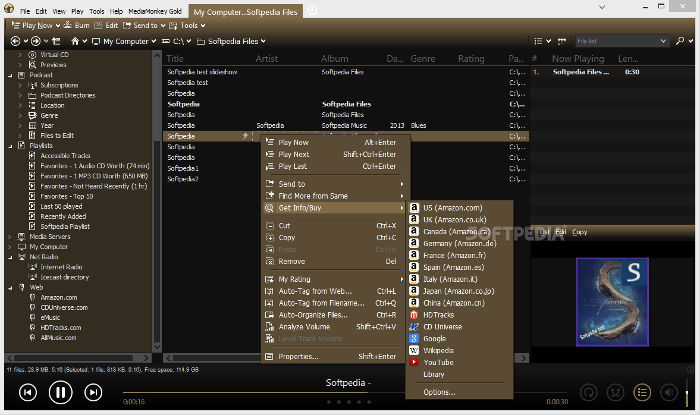Choose Wikipedia in Get Info submenu
The image size is (700, 415).
coord(459,350)
